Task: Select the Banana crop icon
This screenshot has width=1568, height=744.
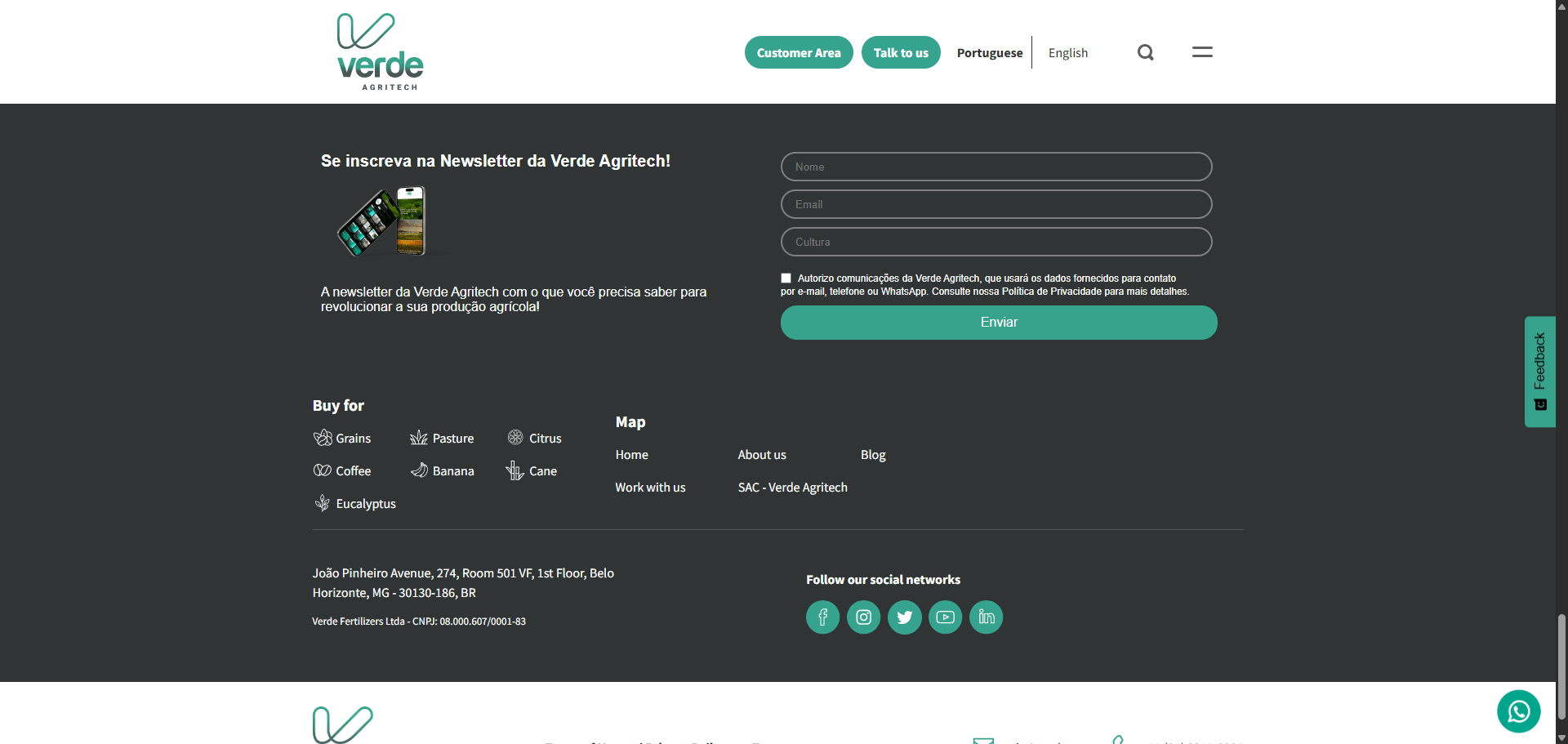Action: (x=420, y=470)
